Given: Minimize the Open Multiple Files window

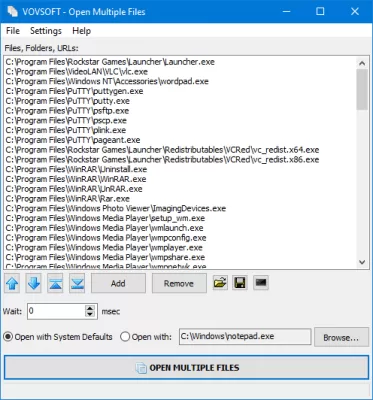Looking at the screenshot, I should coord(286,12).
